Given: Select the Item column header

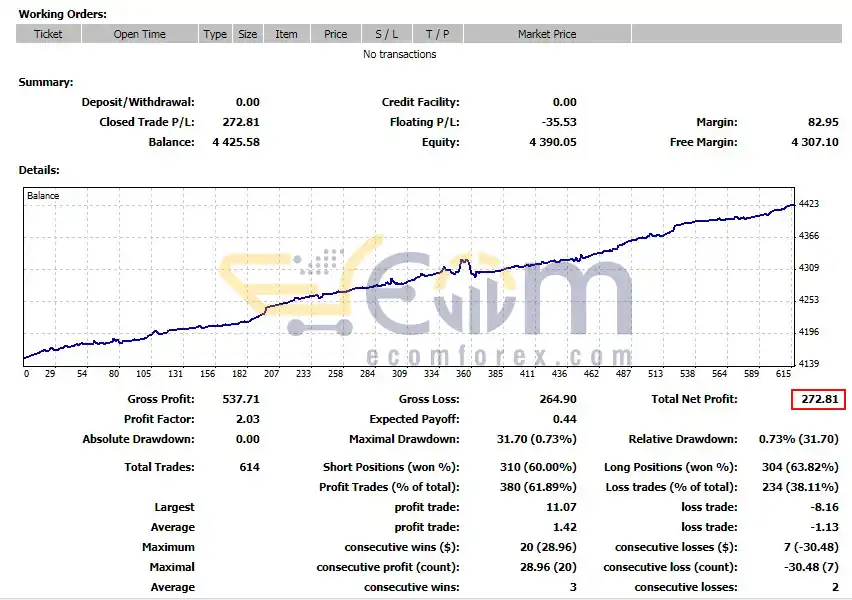Looking at the screenshot, I should (286, 34).
